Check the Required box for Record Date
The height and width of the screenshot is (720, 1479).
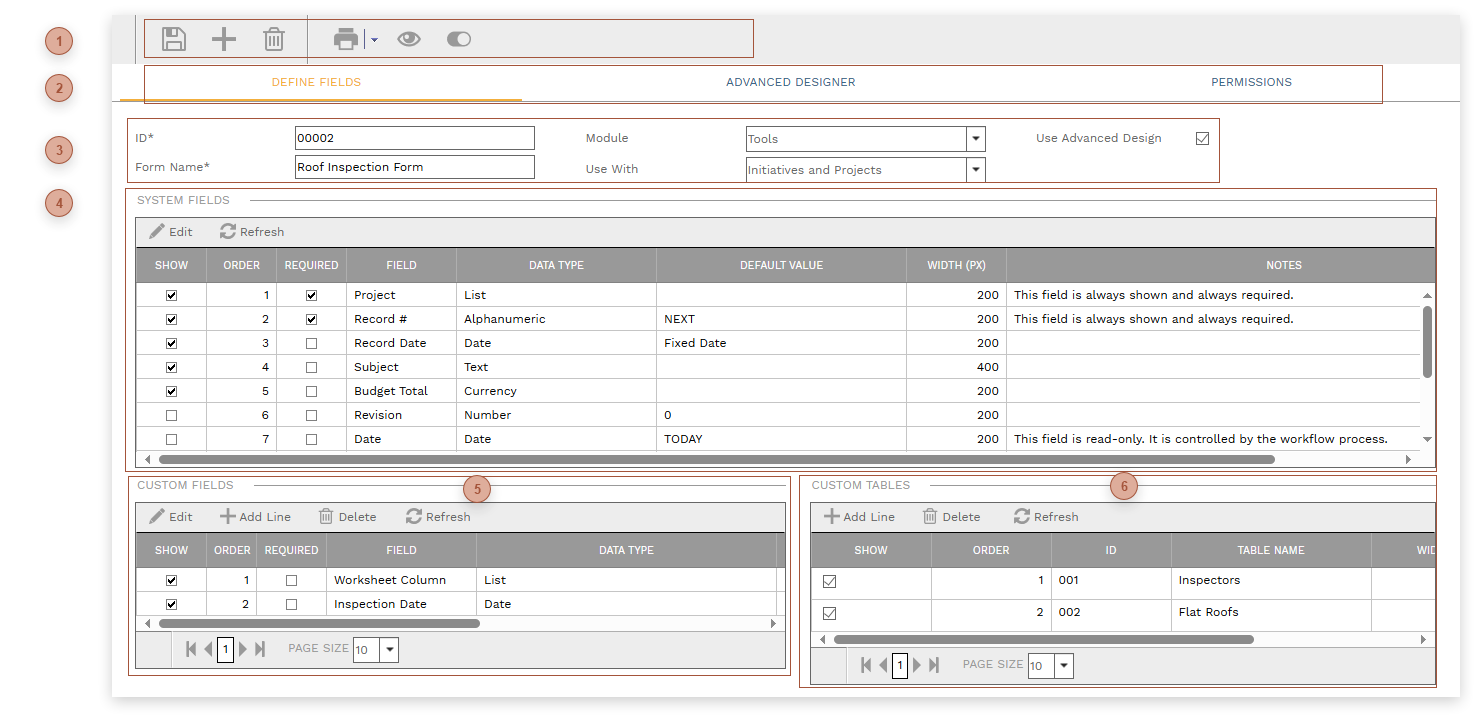pyautogui.click(x=311, y=342)
